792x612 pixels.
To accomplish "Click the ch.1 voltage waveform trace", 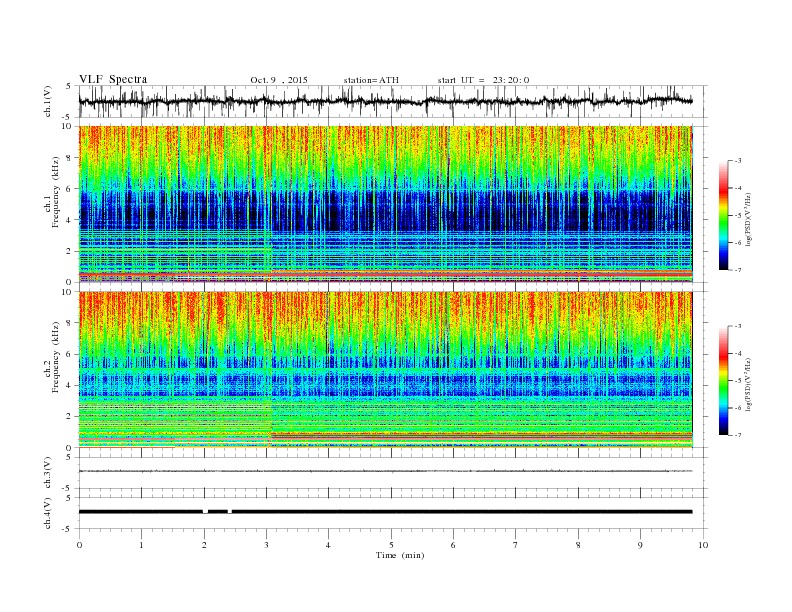I will pyautogui.click(x=385, y=101).
